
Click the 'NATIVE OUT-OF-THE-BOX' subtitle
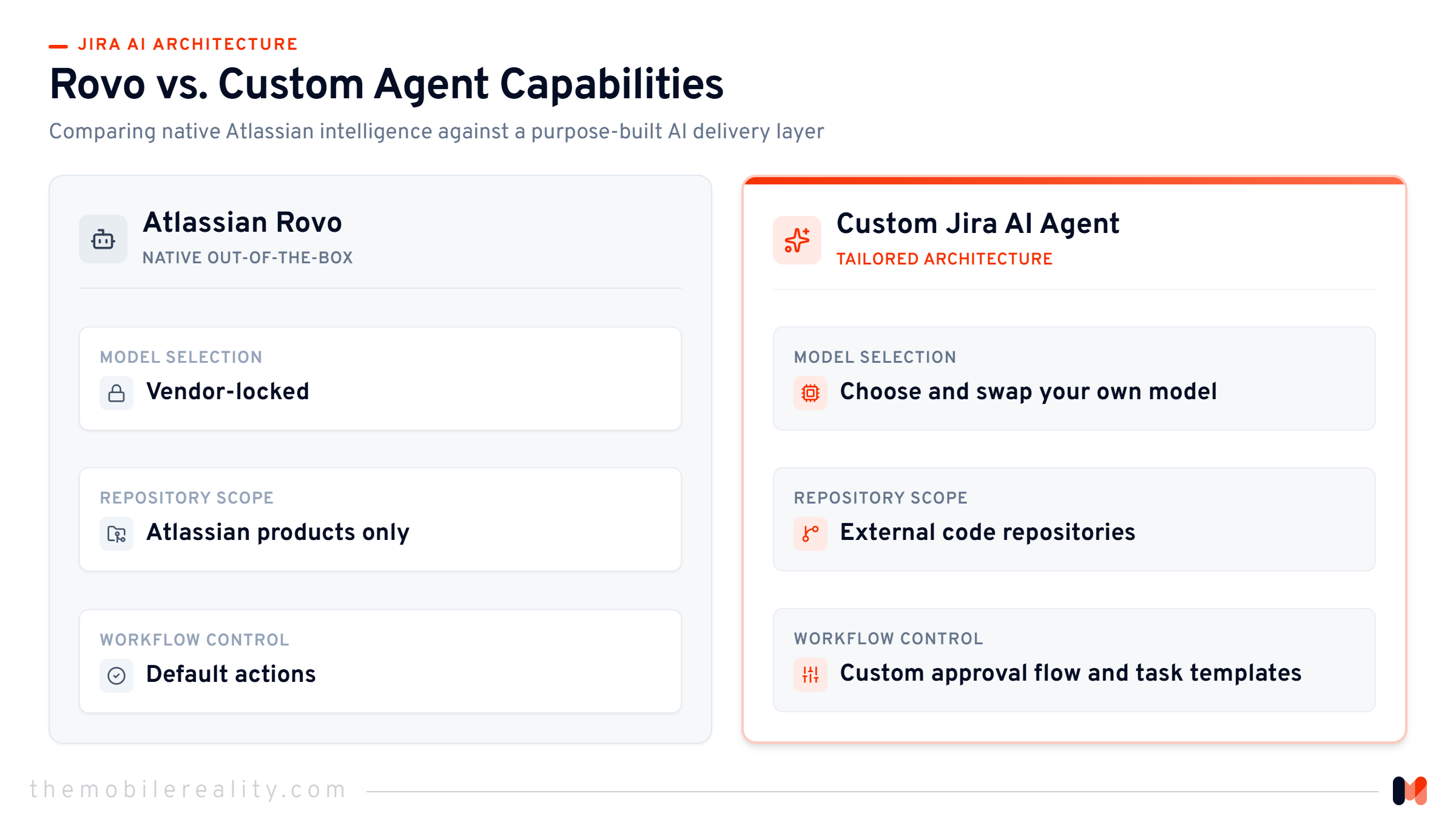point(248,258)
